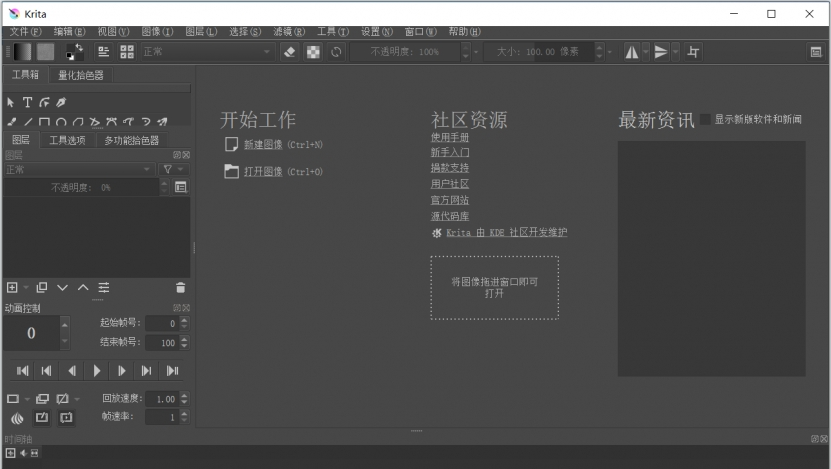
Task: Open layer blending mode 正常 dropdown
Action: click(79, 170)
